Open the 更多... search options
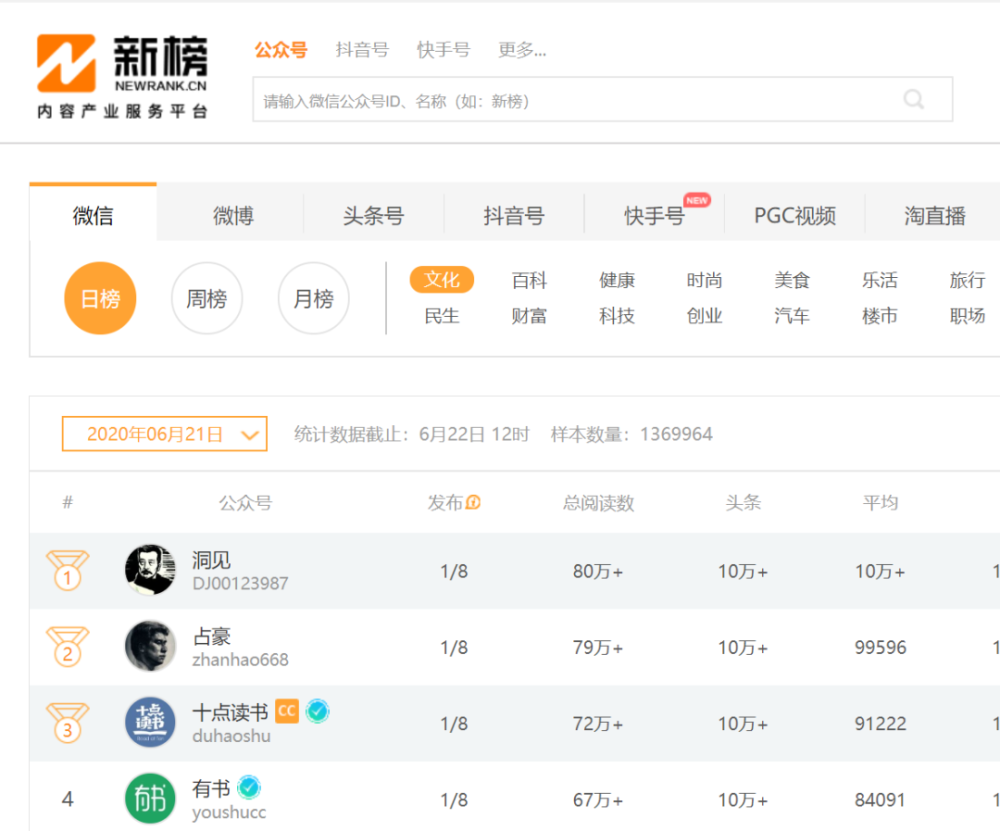 (x=522, y=50)
